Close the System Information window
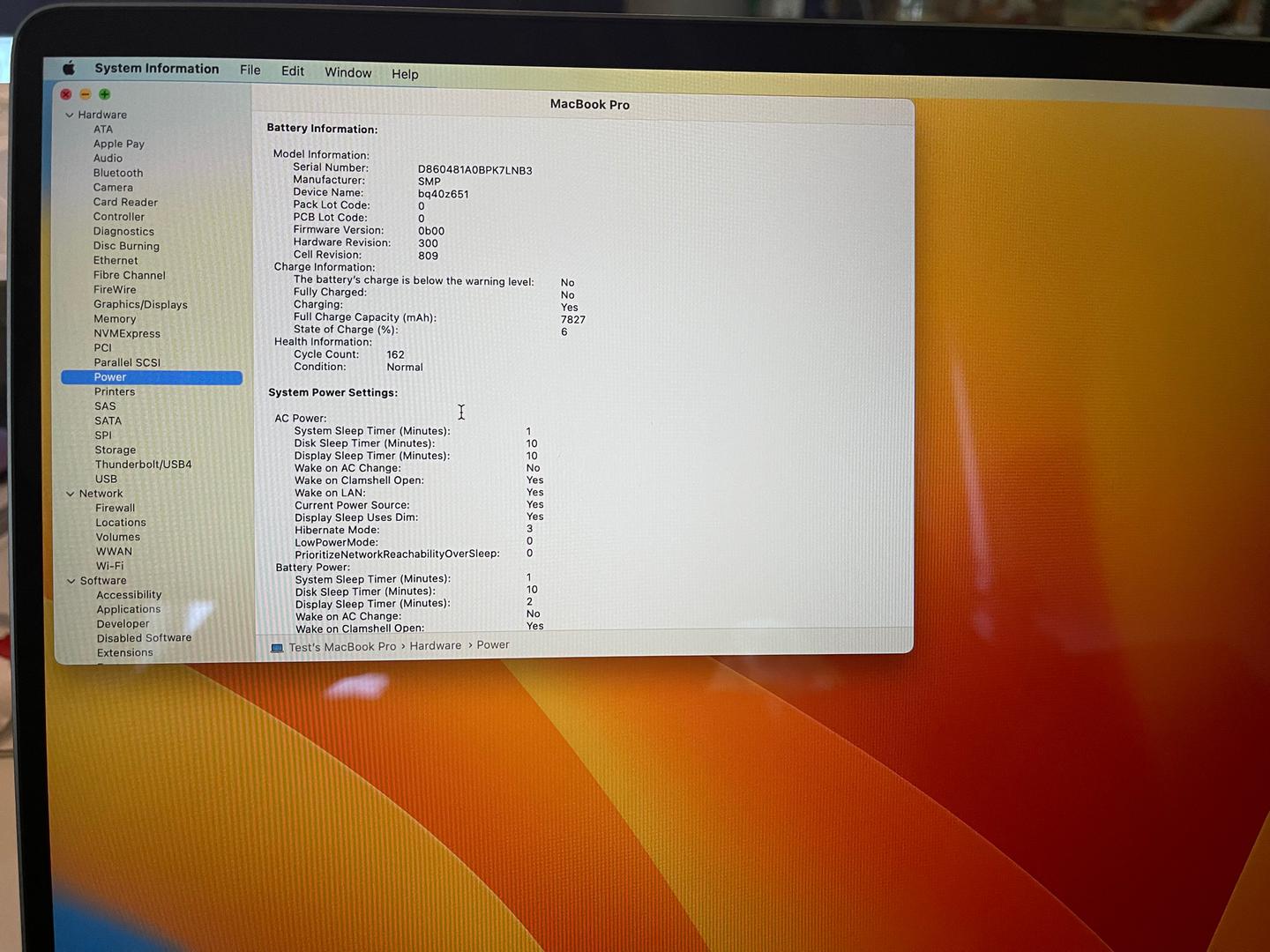Screen dimensions: 1270x952 pos(66,93)
